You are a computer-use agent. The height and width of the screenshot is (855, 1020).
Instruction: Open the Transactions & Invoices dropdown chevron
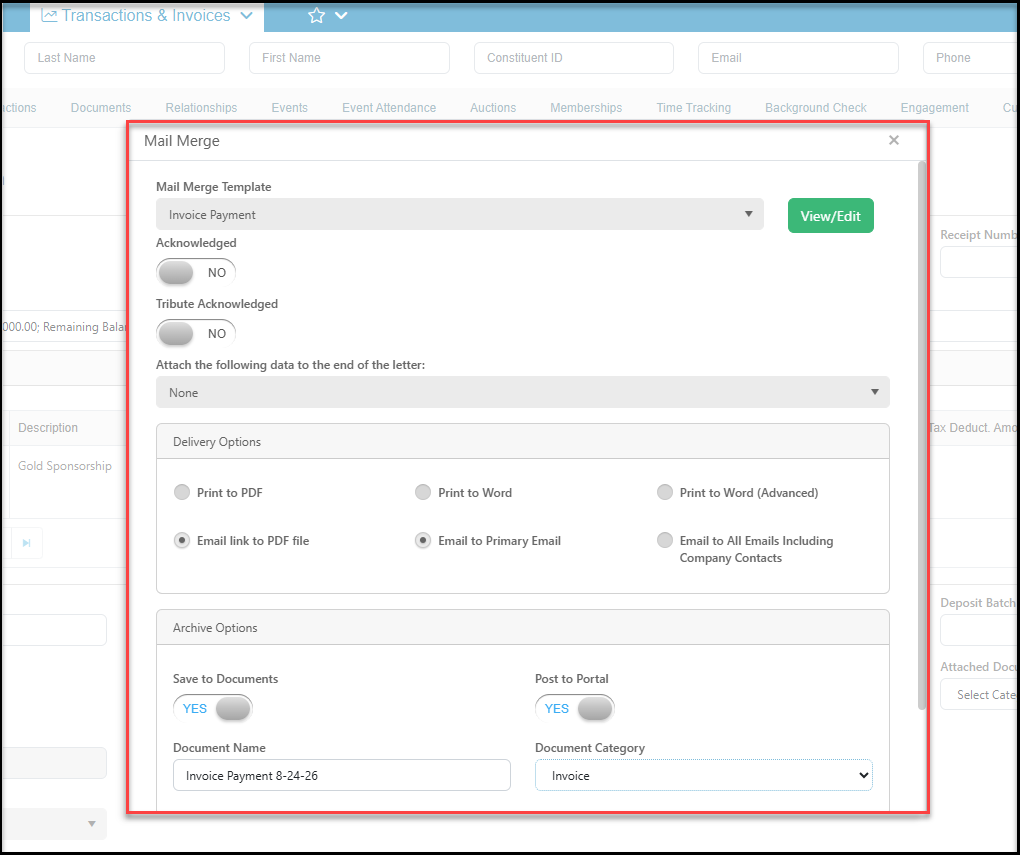247,16
